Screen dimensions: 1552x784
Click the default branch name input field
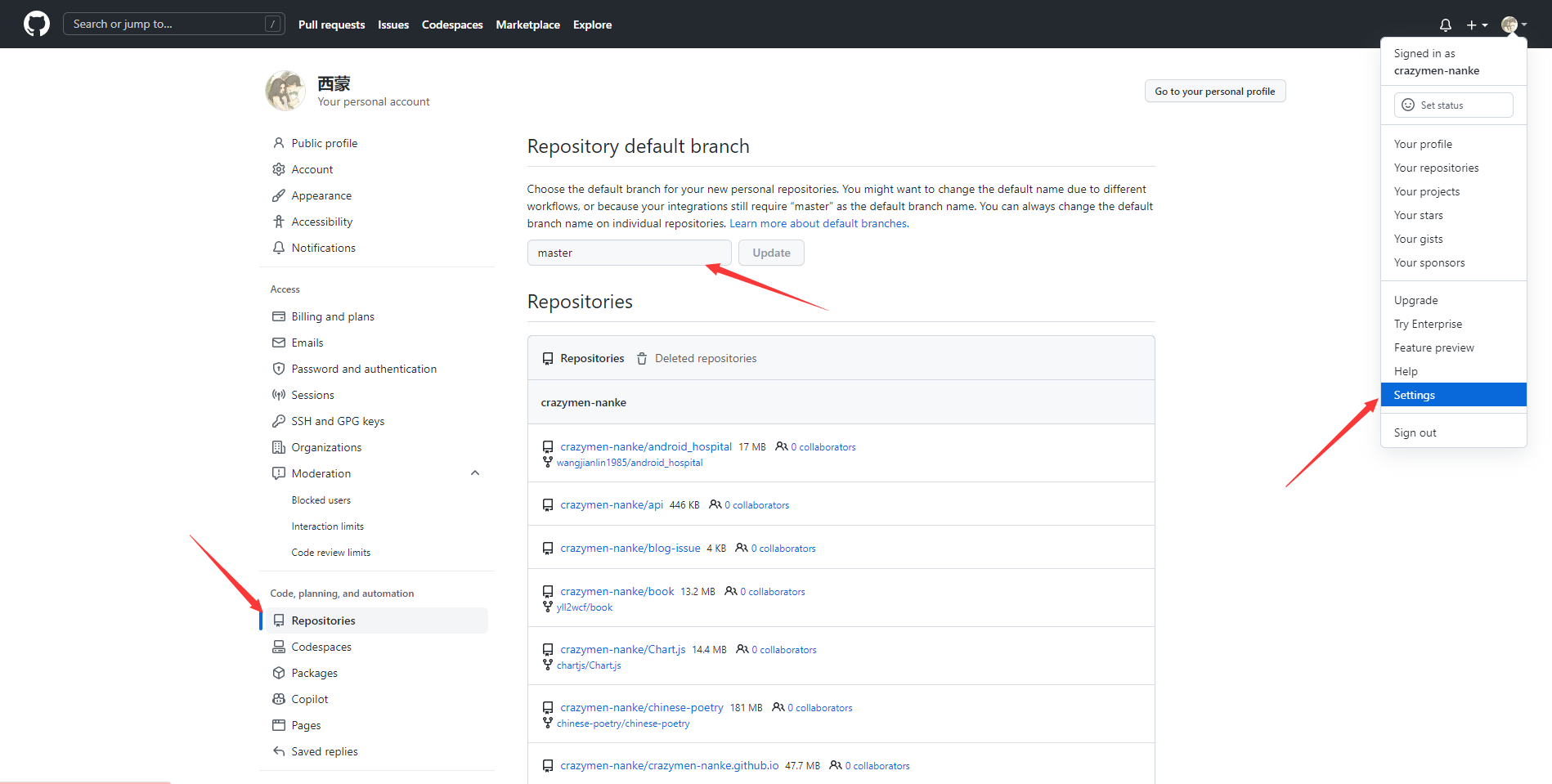pos(629,253)
